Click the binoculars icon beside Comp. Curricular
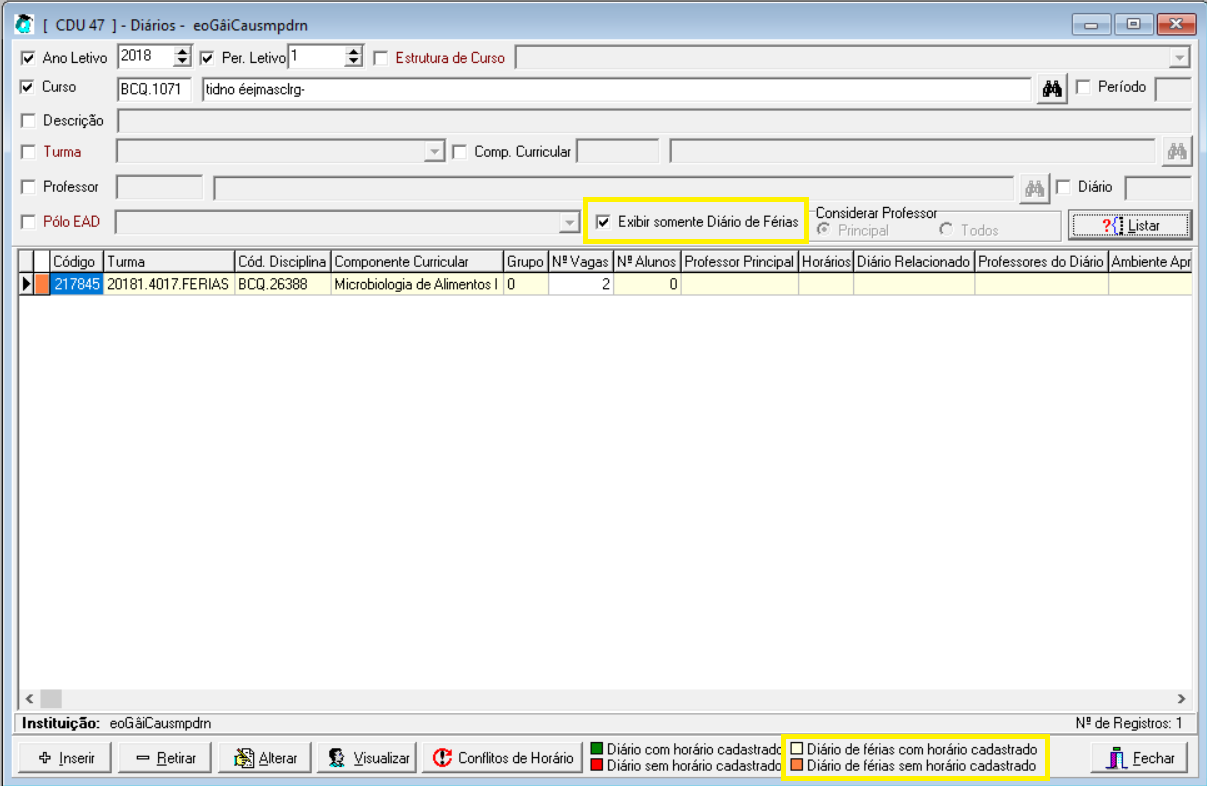The height and width of the screenshot is (786, 1207). click(x=1177, y=152)
